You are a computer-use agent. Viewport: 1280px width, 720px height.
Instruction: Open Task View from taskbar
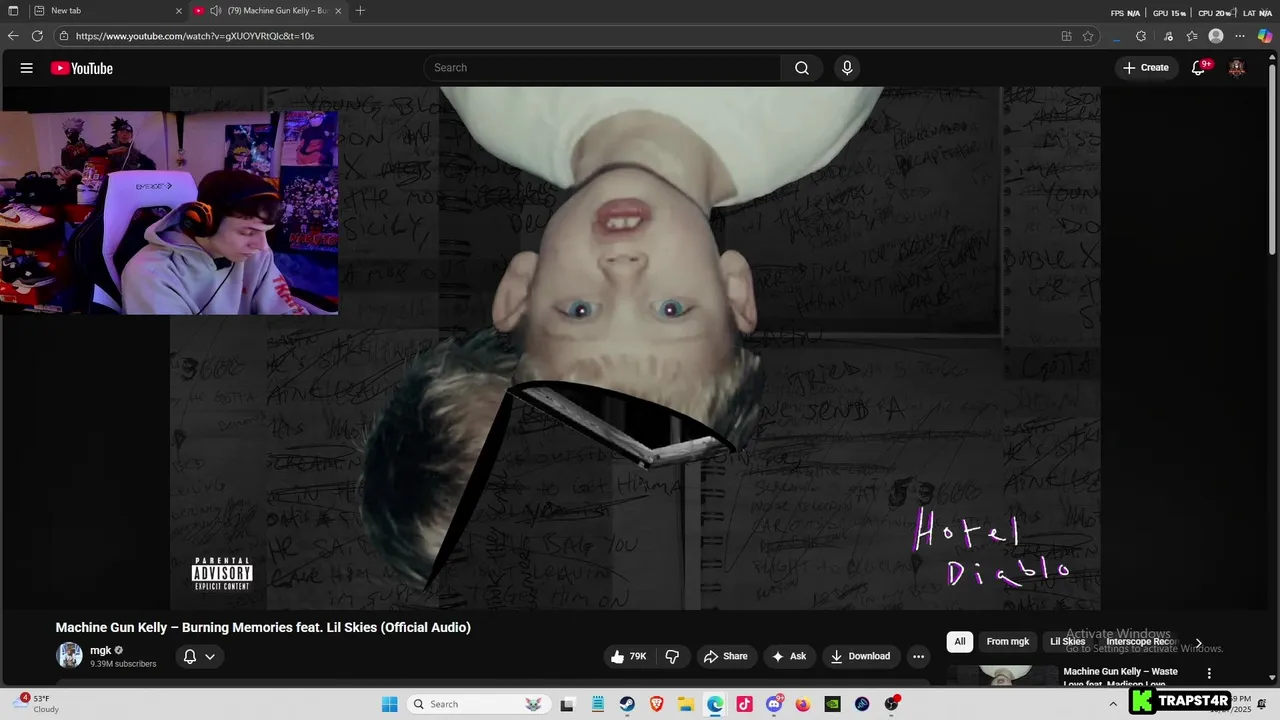point(567,704)
